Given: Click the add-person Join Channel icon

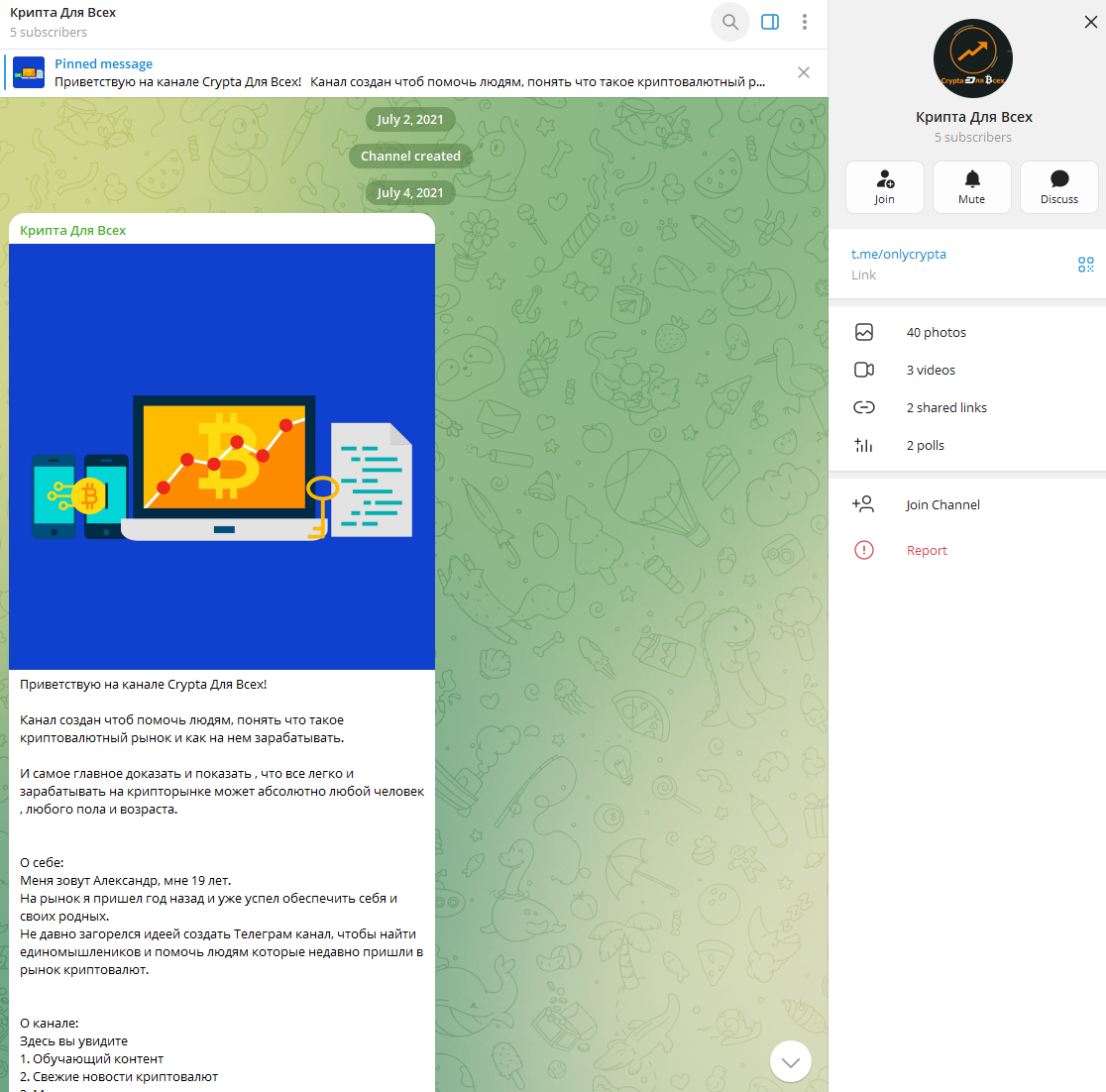Looking at the screenshot, I should pyautogui.click(x=863, y=504).
